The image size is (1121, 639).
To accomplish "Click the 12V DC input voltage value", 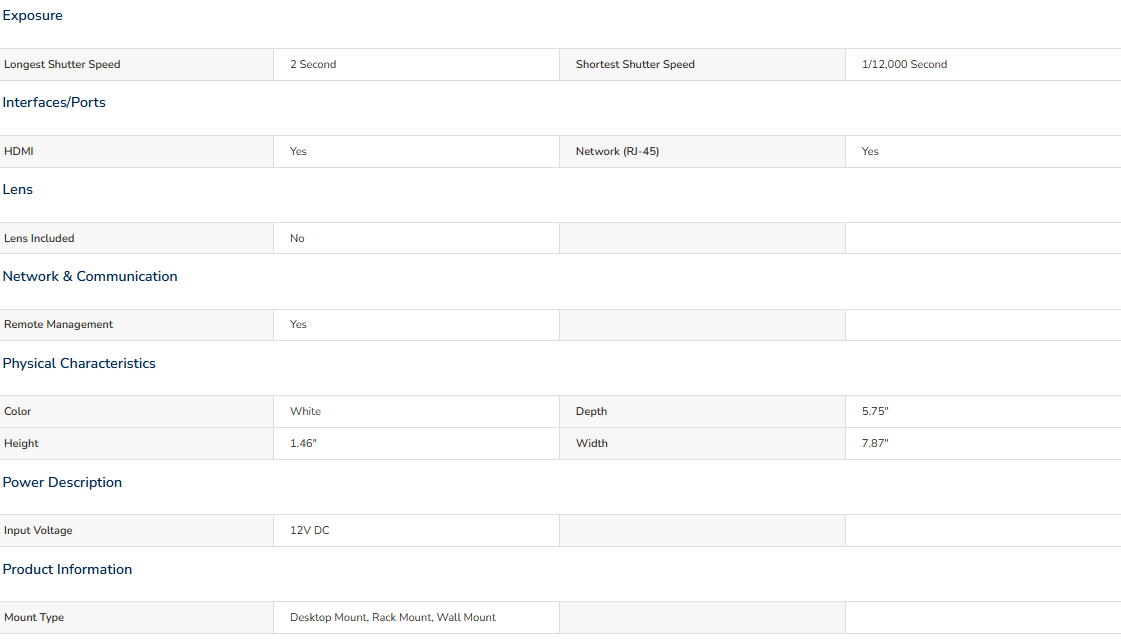I will coord(310,530).
